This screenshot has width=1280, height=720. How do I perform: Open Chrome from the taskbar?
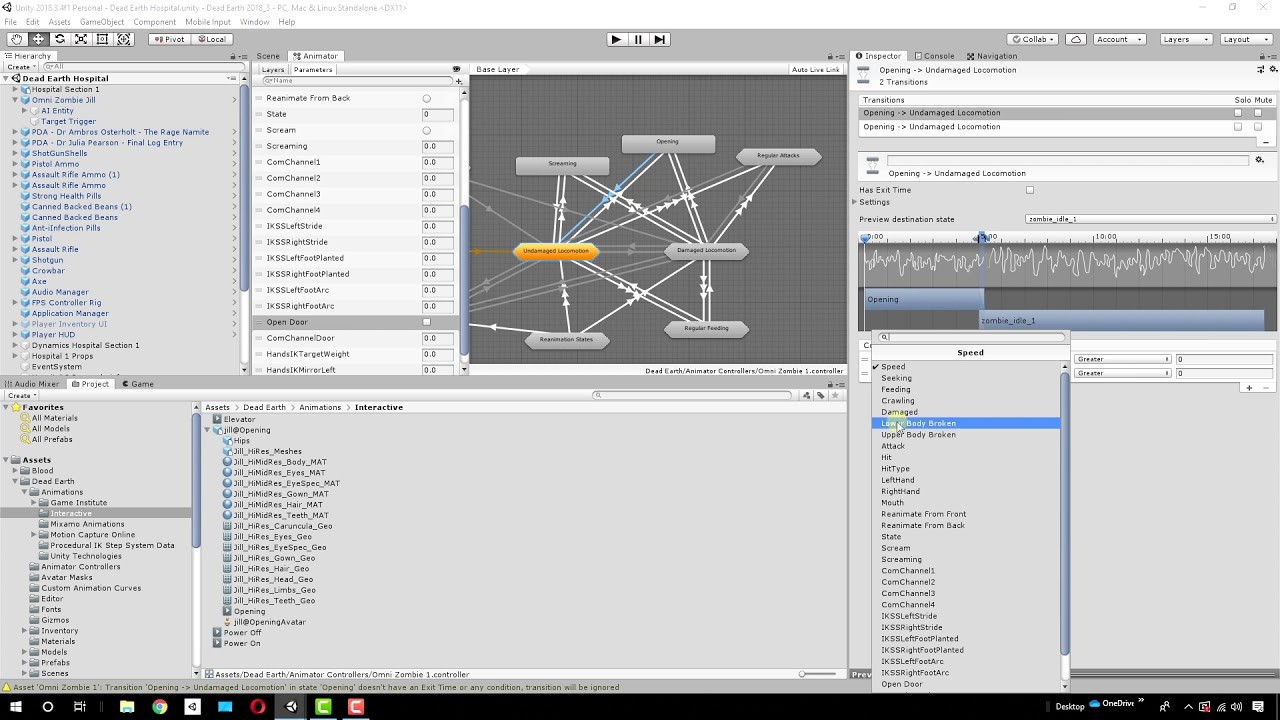(159, 707)
